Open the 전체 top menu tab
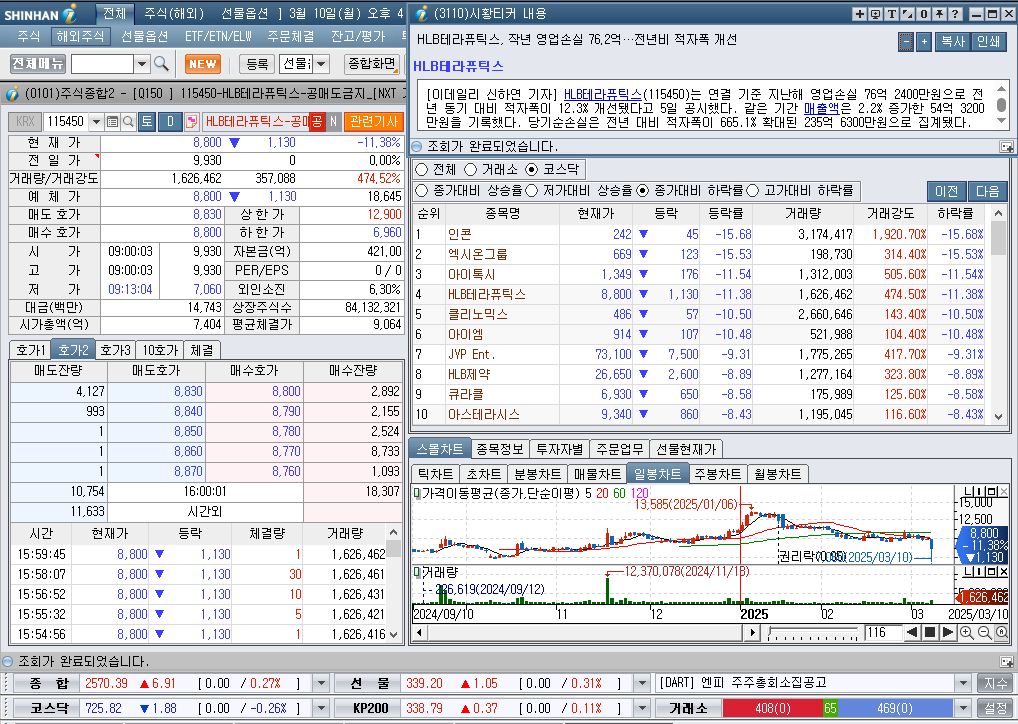 click(115, 14)
